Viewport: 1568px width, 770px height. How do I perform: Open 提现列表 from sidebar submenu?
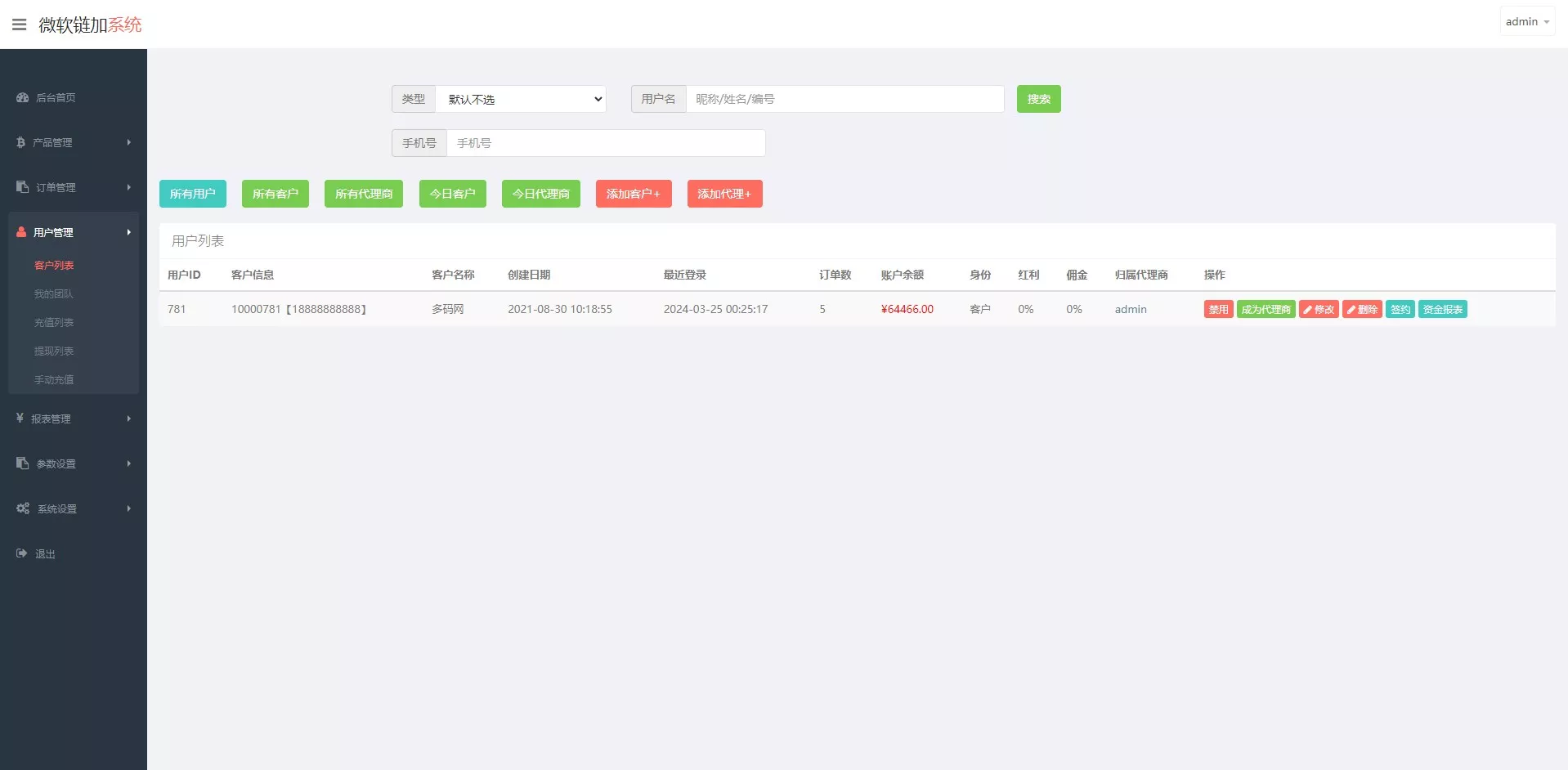[x=54, y=351]
